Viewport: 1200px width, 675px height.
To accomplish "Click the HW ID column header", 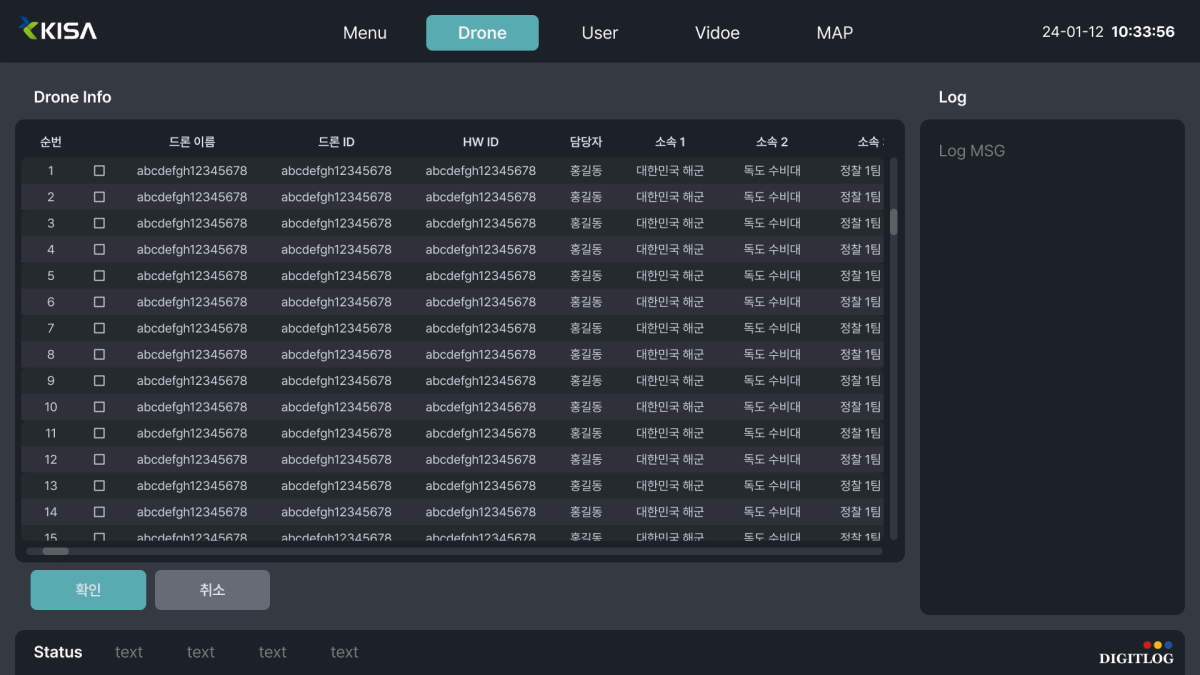I will [x=480, y=142].
